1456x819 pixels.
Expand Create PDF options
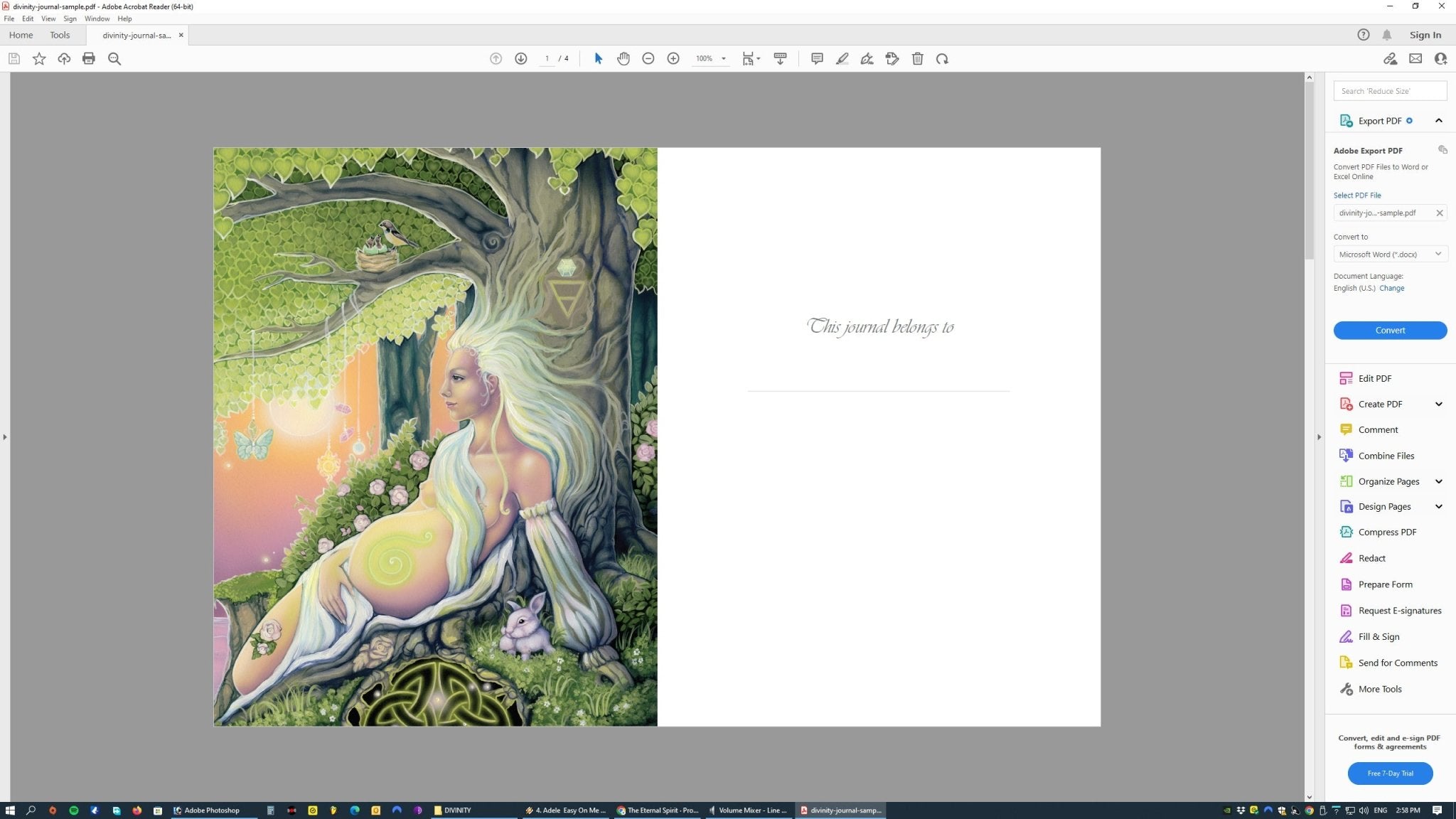coord(1438,404)
